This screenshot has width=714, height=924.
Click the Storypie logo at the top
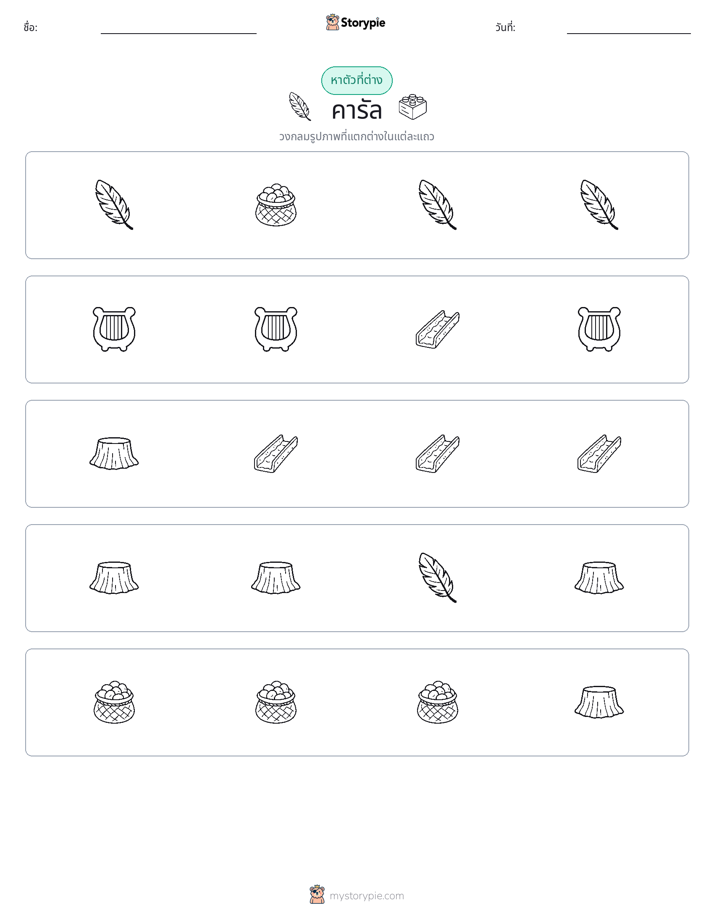click(356, 22)
